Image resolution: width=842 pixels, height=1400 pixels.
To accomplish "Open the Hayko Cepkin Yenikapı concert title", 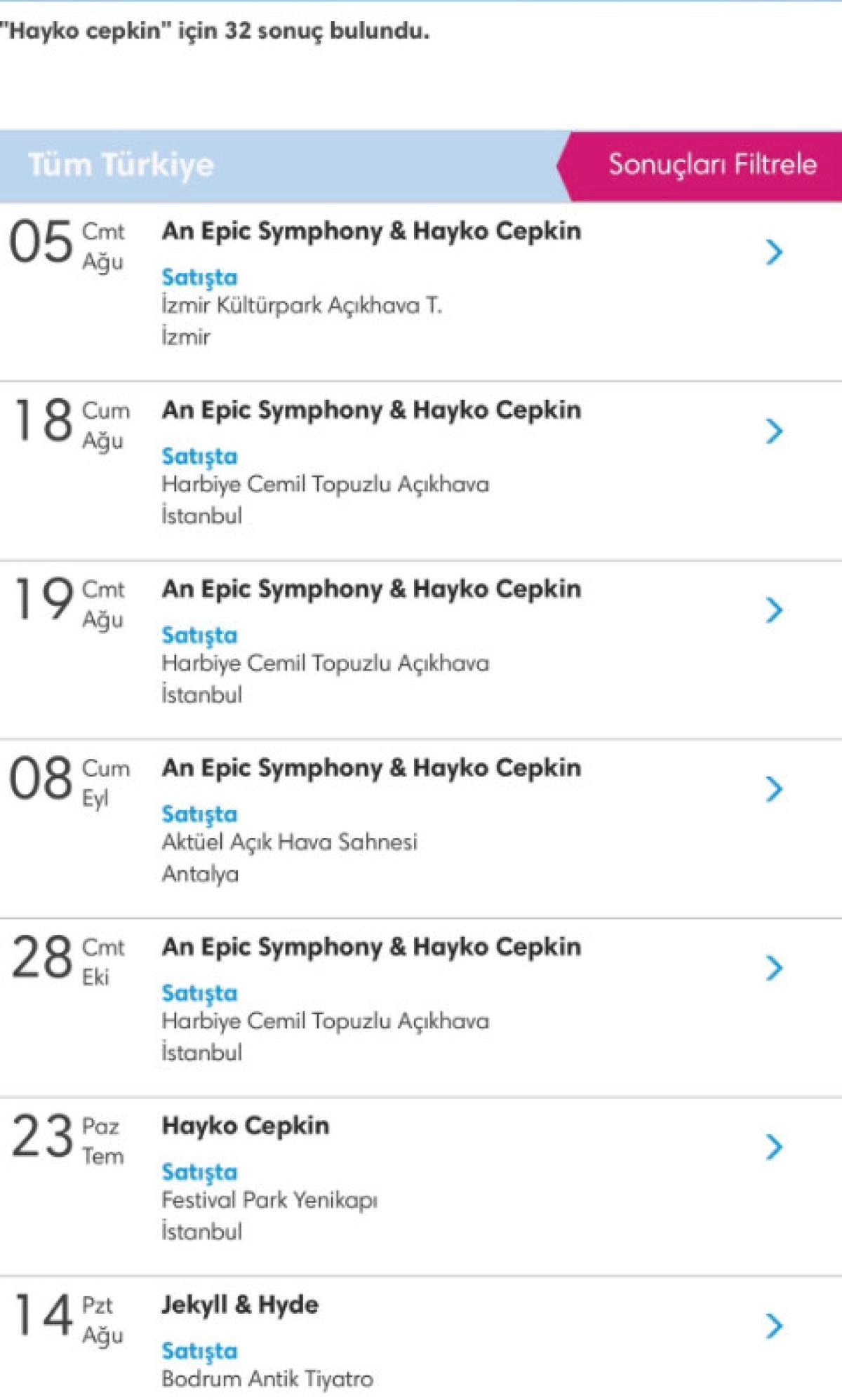I will pyautogui.click(x=245, y=1126).
